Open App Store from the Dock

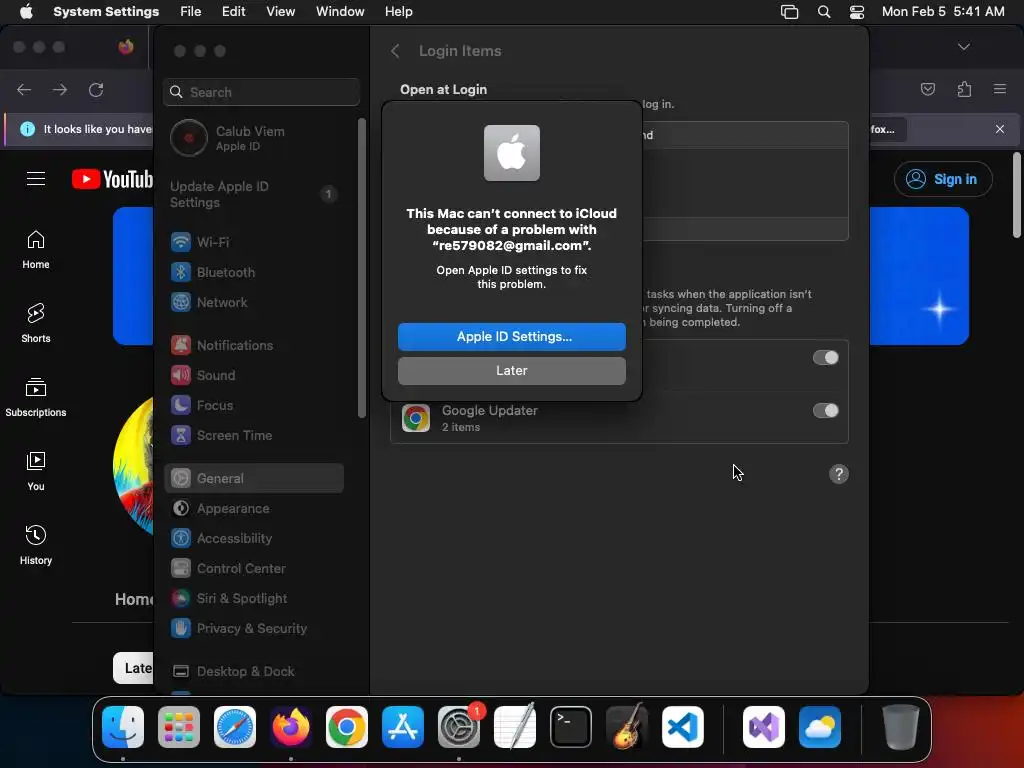403,727
